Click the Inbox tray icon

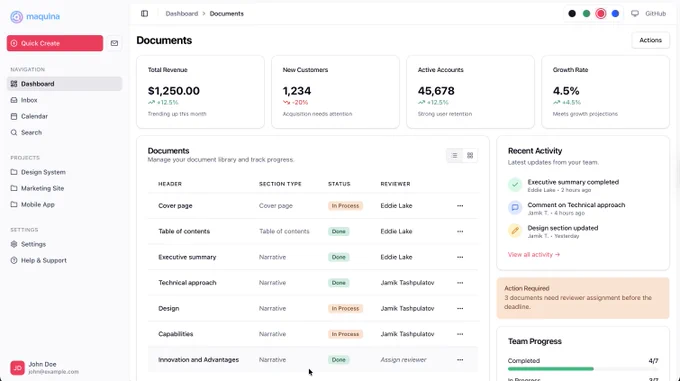[x=14, y=100]
